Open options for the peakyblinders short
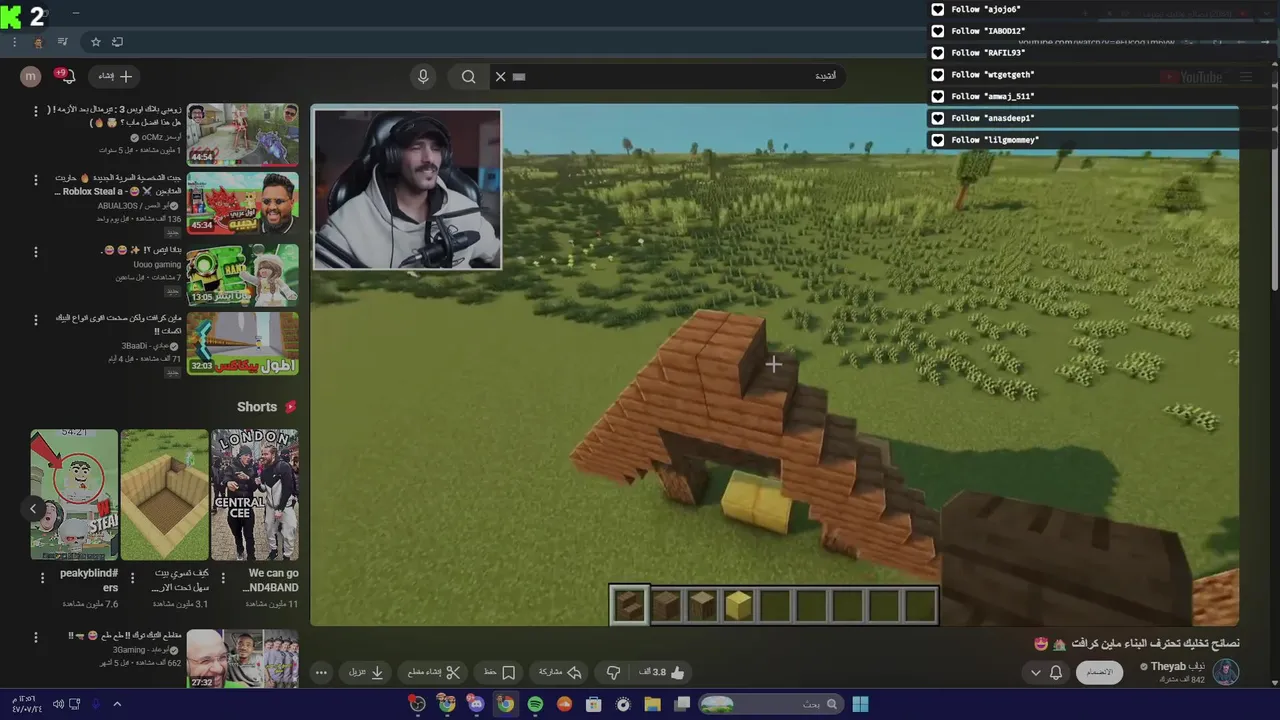This screenshot has width=1280, height=720. [42, 577]
